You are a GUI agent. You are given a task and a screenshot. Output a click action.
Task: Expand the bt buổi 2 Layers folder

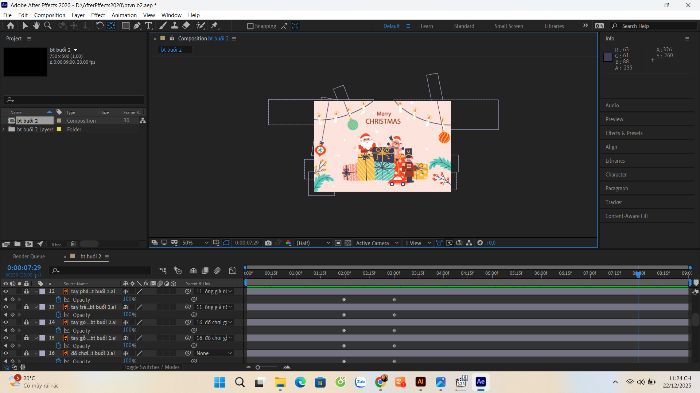click(x=4, y=129)
